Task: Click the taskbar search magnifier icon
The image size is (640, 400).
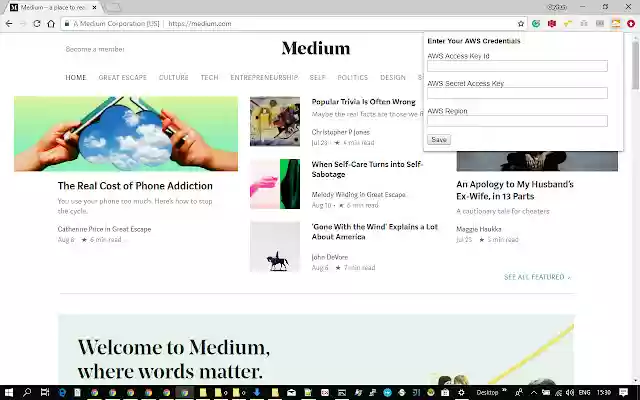Action: (x=27, y=392)
